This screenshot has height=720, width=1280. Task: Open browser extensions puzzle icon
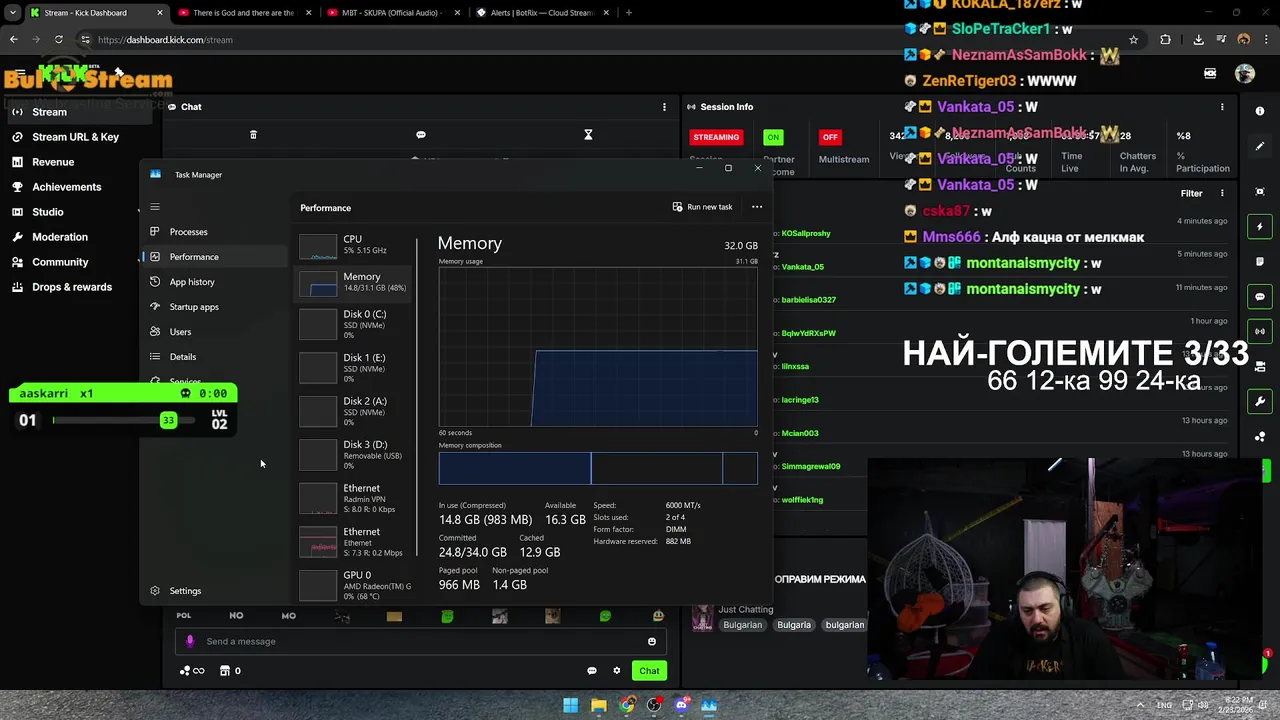1165,40
